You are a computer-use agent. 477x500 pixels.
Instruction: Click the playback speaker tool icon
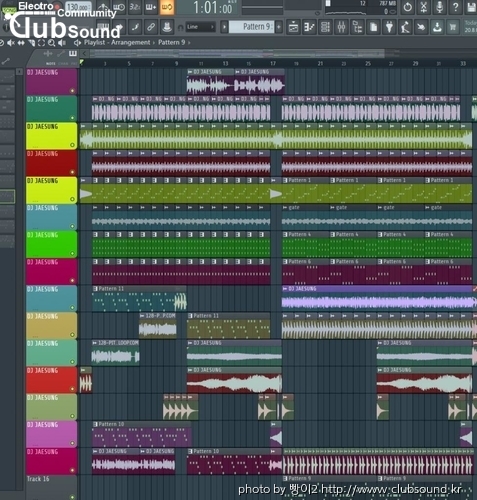(x=61, y=43)
